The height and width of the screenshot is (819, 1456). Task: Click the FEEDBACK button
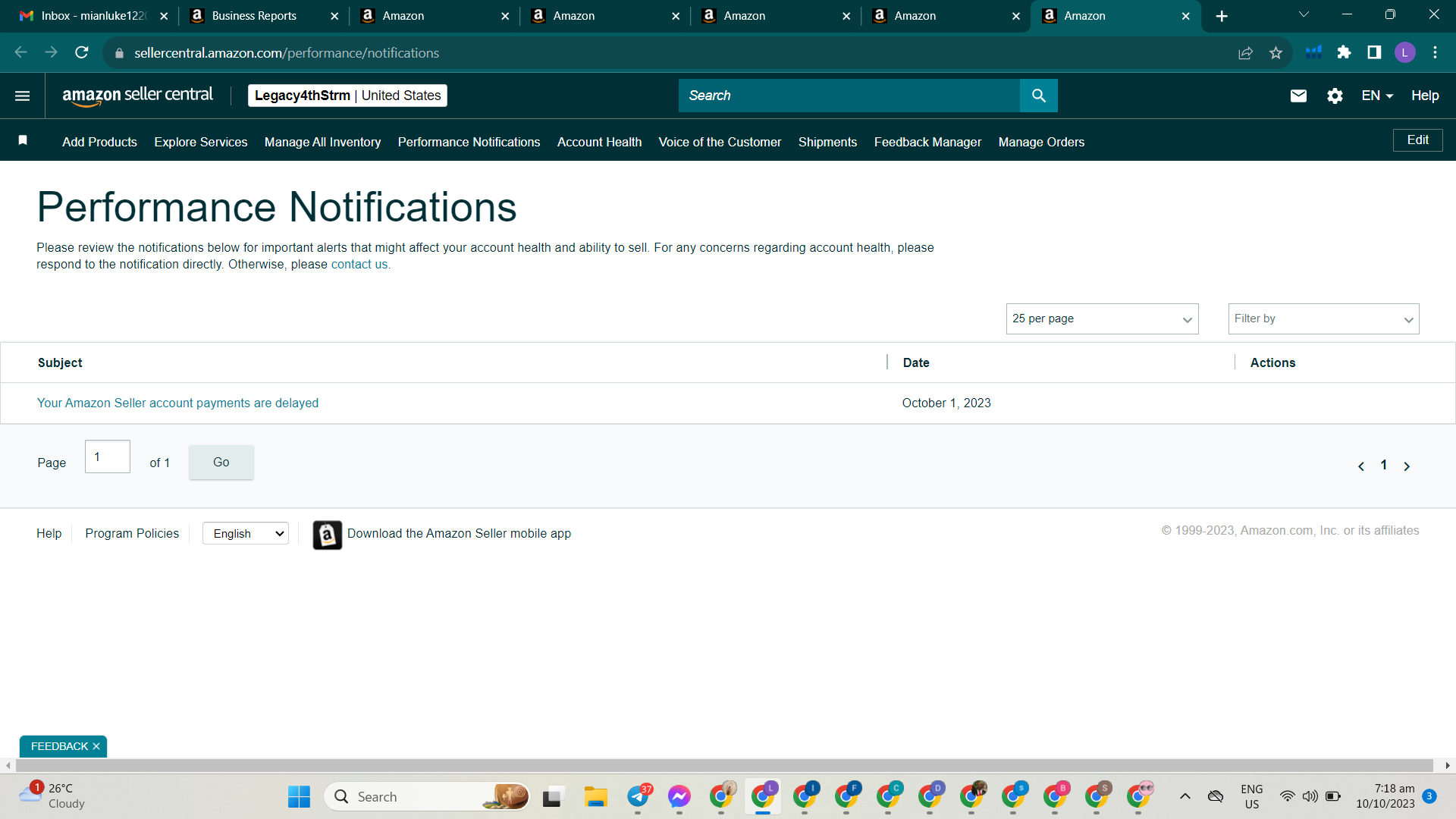[x=59, y=746]
